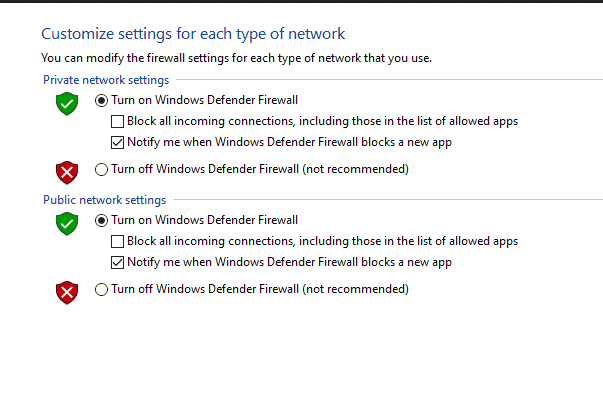Select Turn off Windows Defender Firewall for Private network
The width and height of the screenshot is (603, 413).
click(101, 169)
